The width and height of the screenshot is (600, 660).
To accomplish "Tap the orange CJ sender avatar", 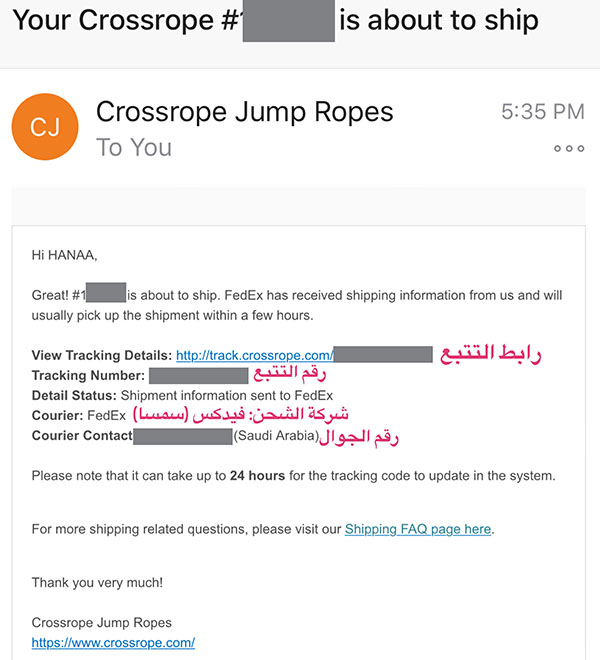I will [45, 127].
